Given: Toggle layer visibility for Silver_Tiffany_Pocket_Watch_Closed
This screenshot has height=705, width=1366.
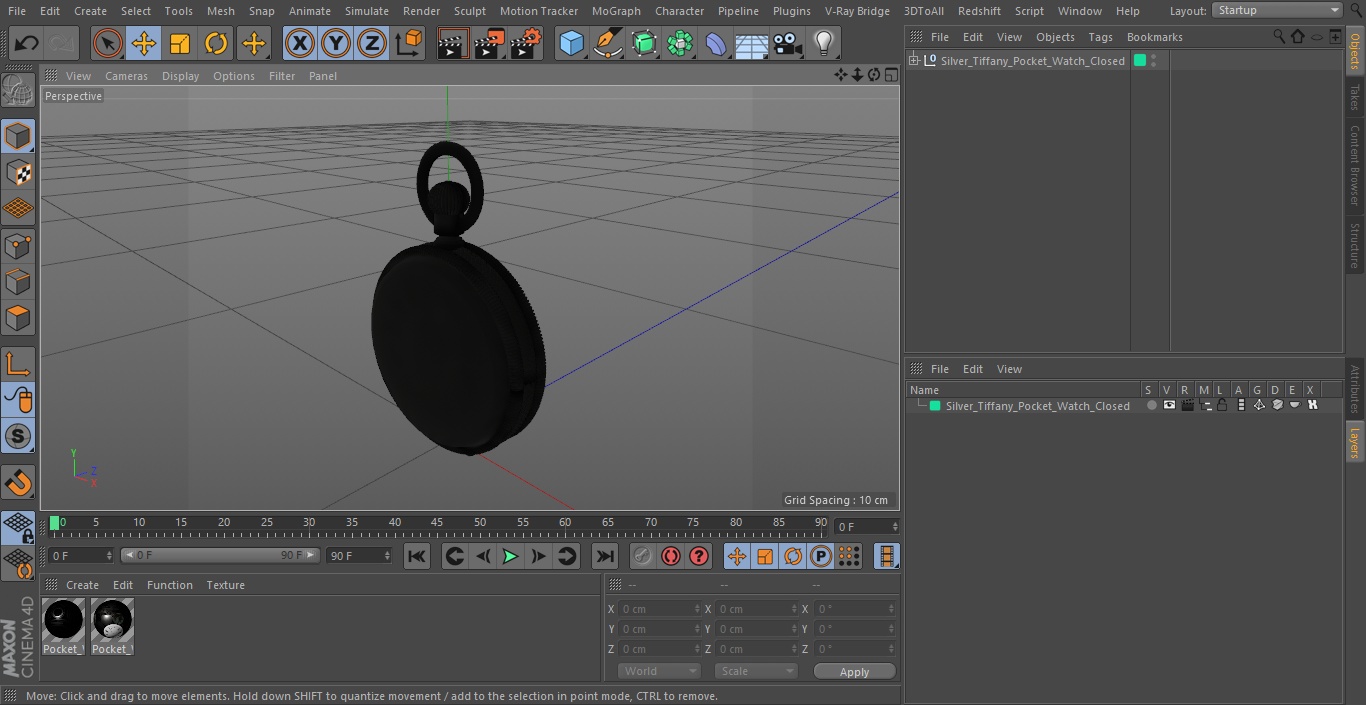Looking at the screenshot, I should click(x=1169, y=405).
